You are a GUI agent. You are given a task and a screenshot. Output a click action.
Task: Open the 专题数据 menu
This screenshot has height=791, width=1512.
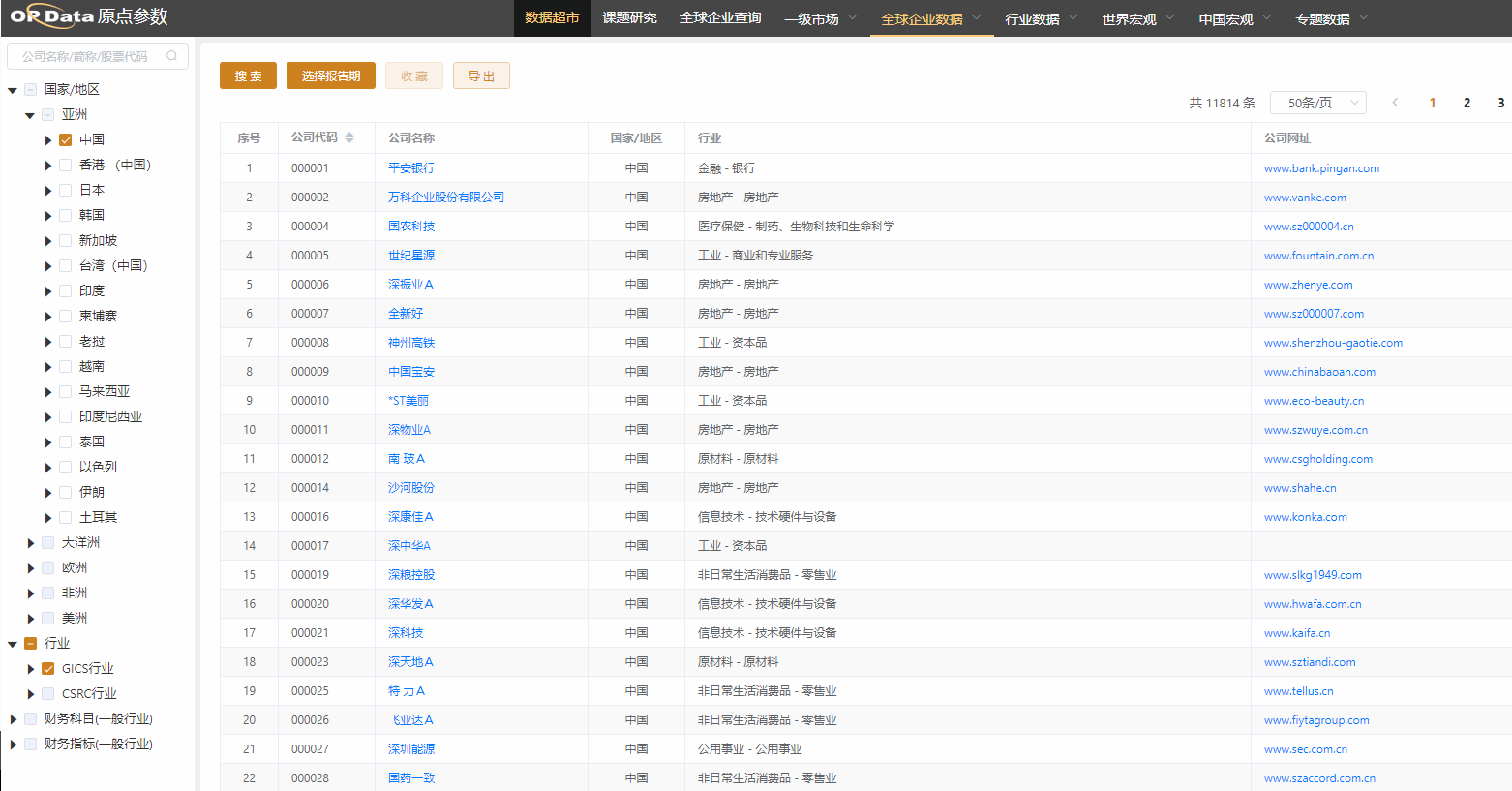pyautogui.click(x=1331, y=18)
